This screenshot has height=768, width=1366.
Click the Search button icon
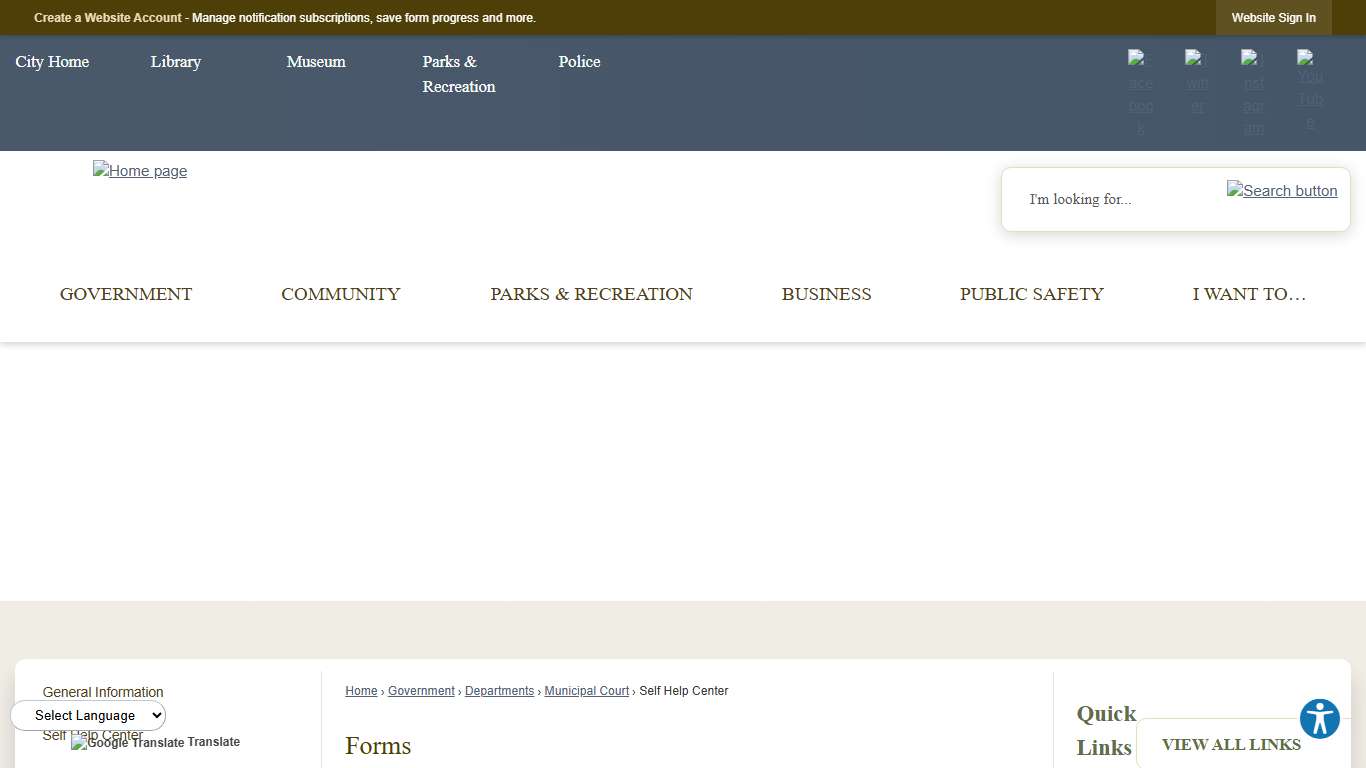point(1282,190)
